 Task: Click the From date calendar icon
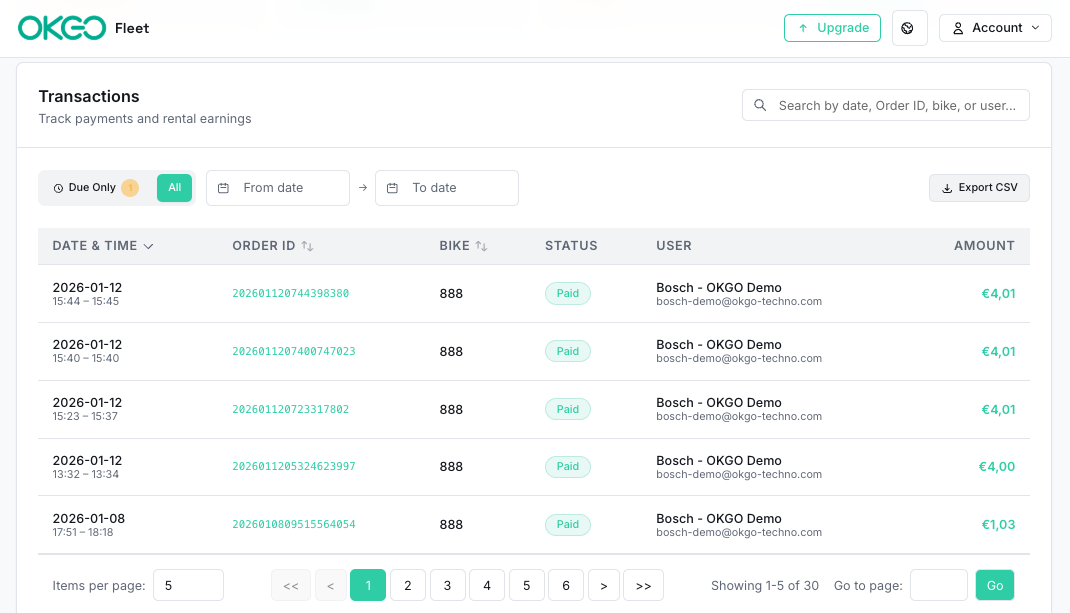(224, 188)
